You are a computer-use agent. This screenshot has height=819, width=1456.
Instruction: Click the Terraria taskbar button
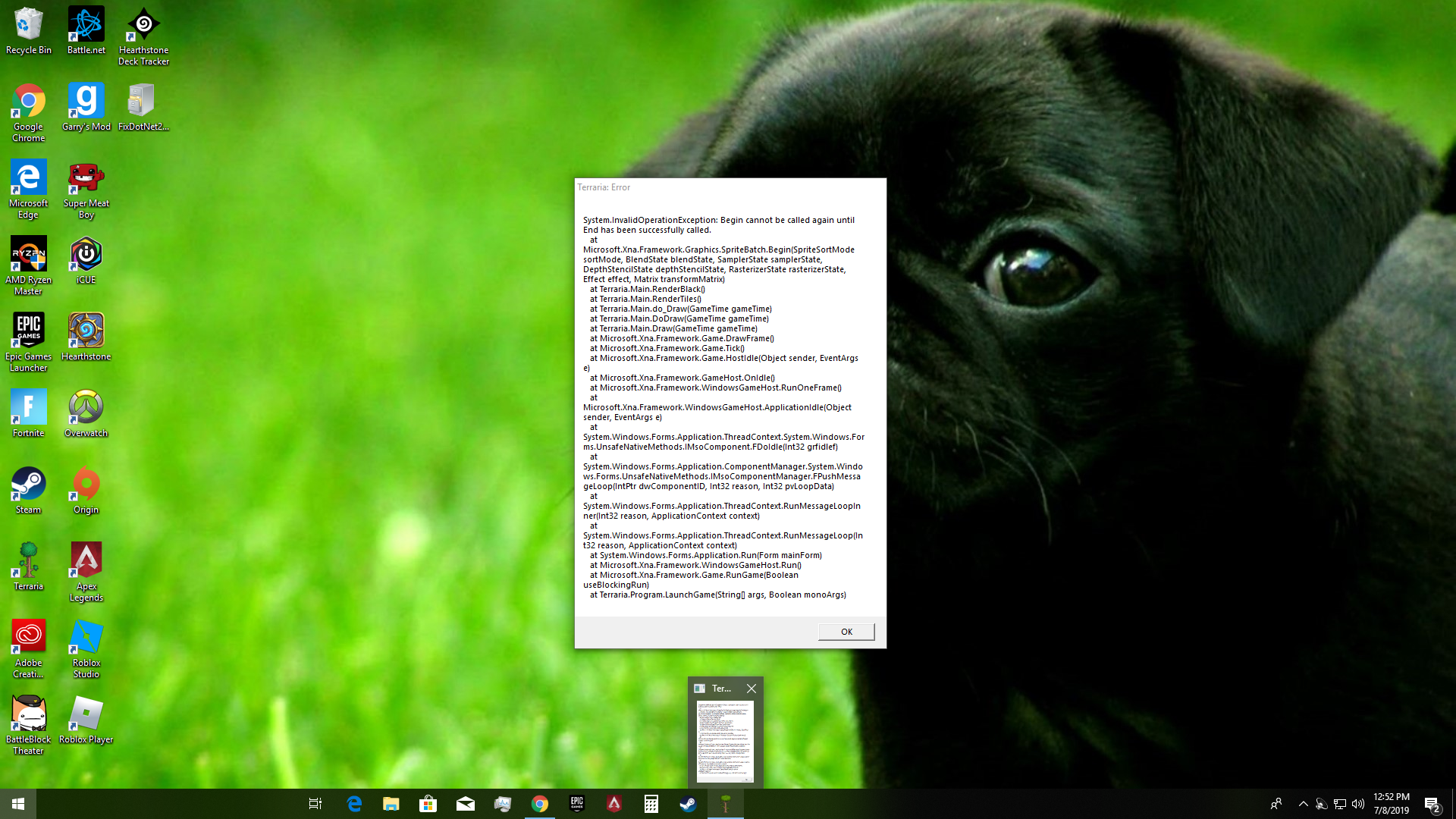point(726,804)
